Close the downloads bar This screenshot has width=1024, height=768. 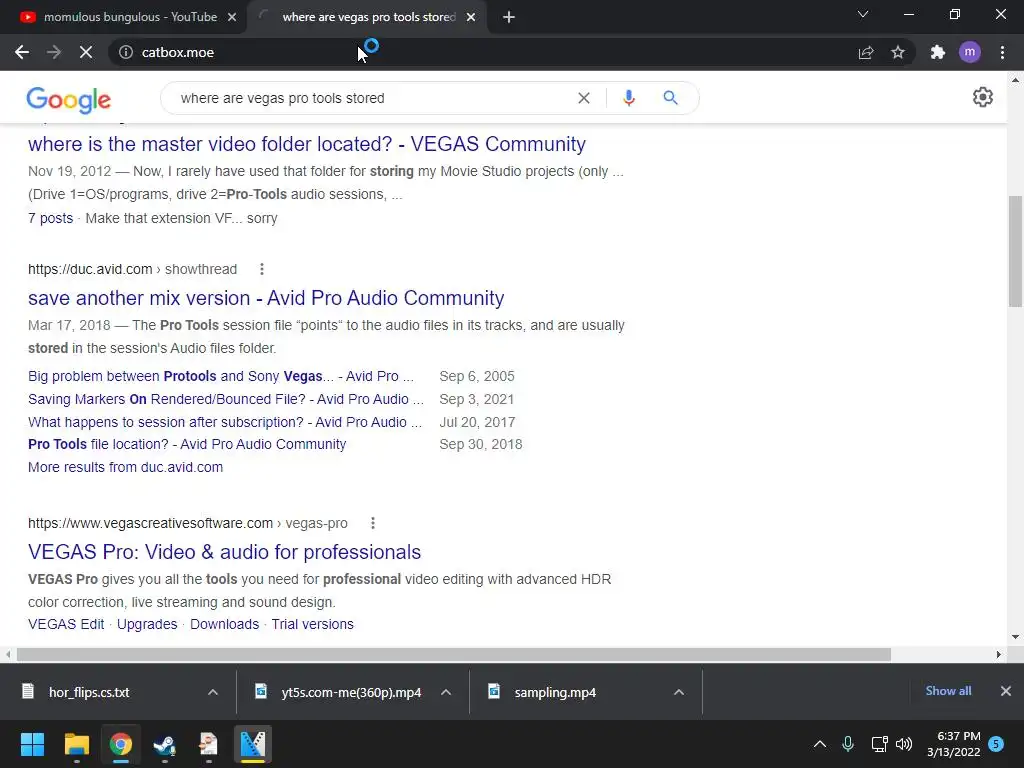point(1006,691)
